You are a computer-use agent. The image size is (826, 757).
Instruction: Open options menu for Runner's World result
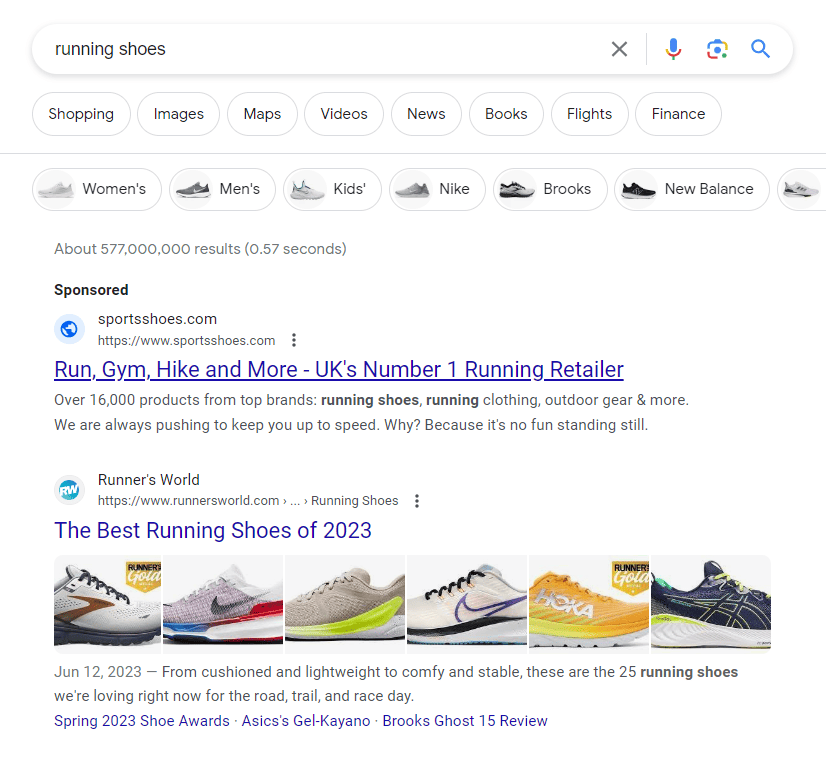[x=417, y=500]
